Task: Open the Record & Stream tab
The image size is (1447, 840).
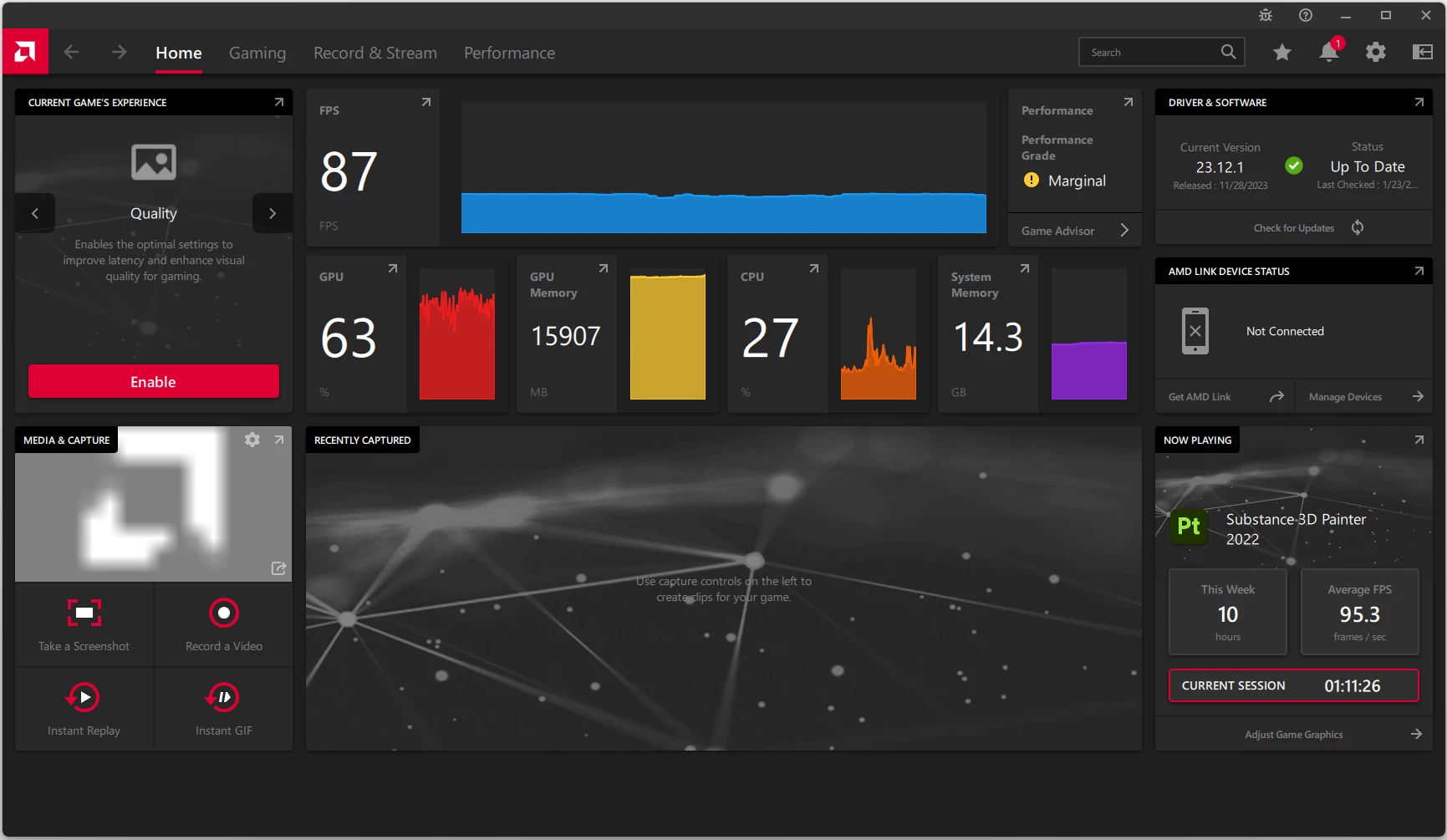Action: [x=375, y=53]
